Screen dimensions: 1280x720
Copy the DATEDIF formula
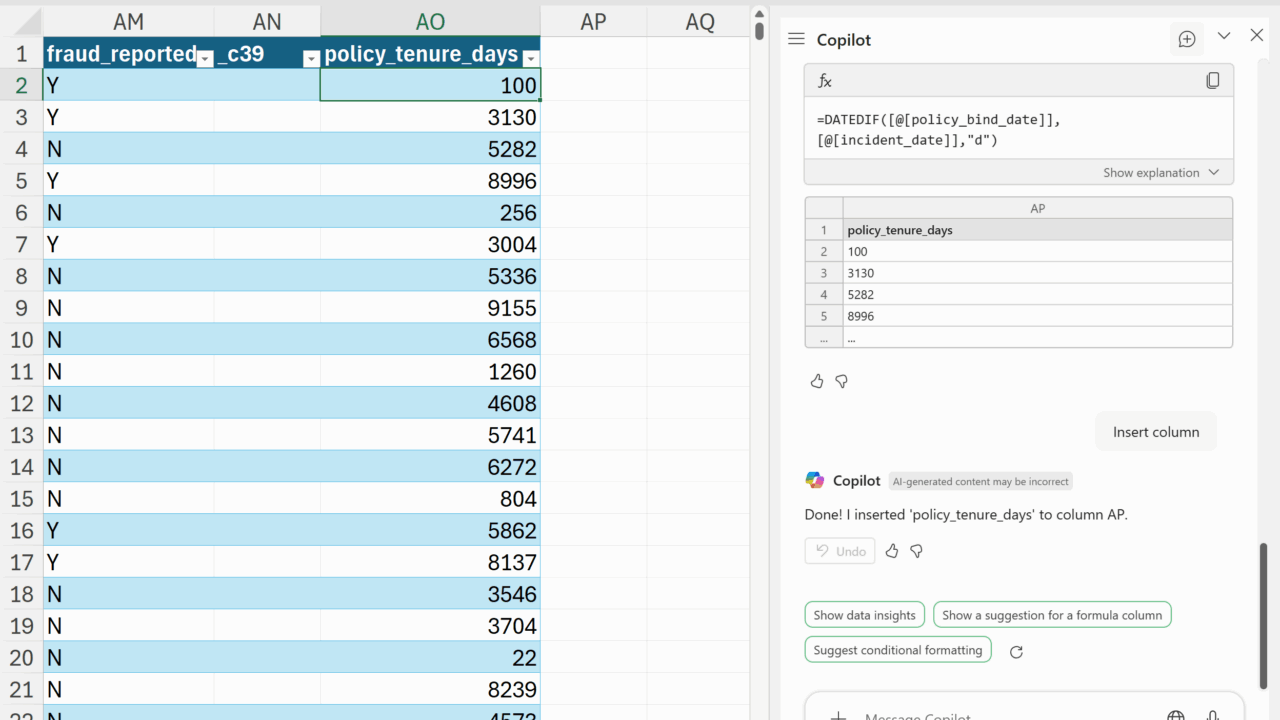coord(1212,81)
